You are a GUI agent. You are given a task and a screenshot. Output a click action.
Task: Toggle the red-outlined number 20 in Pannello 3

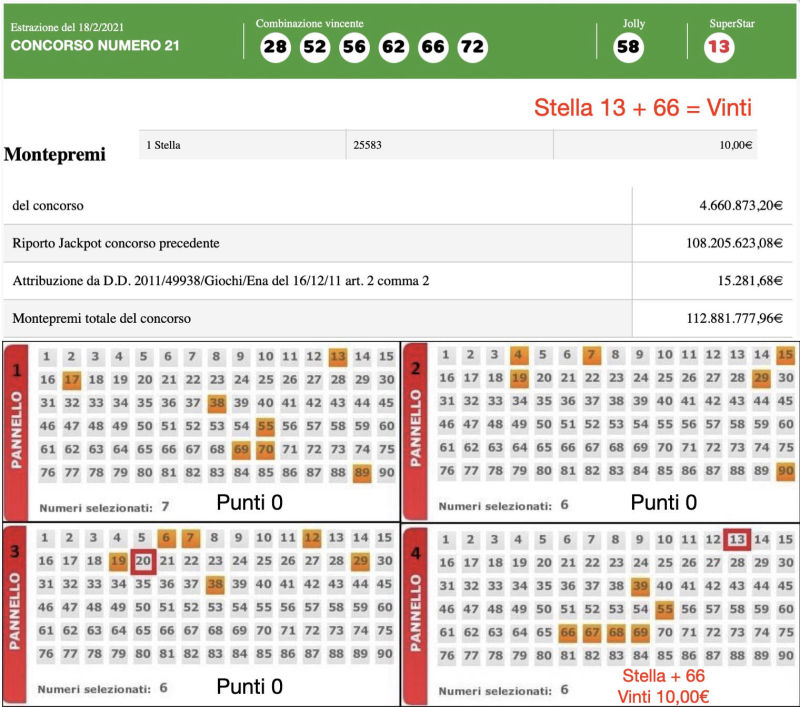[143, 561]
